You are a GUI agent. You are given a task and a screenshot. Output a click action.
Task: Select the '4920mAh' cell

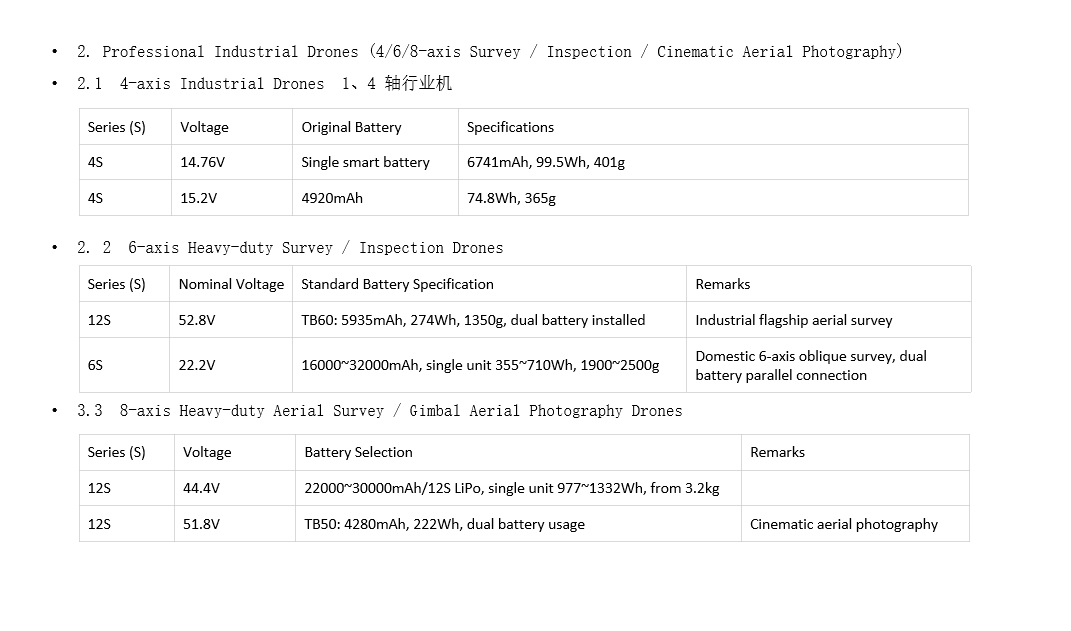coord(375,198)
